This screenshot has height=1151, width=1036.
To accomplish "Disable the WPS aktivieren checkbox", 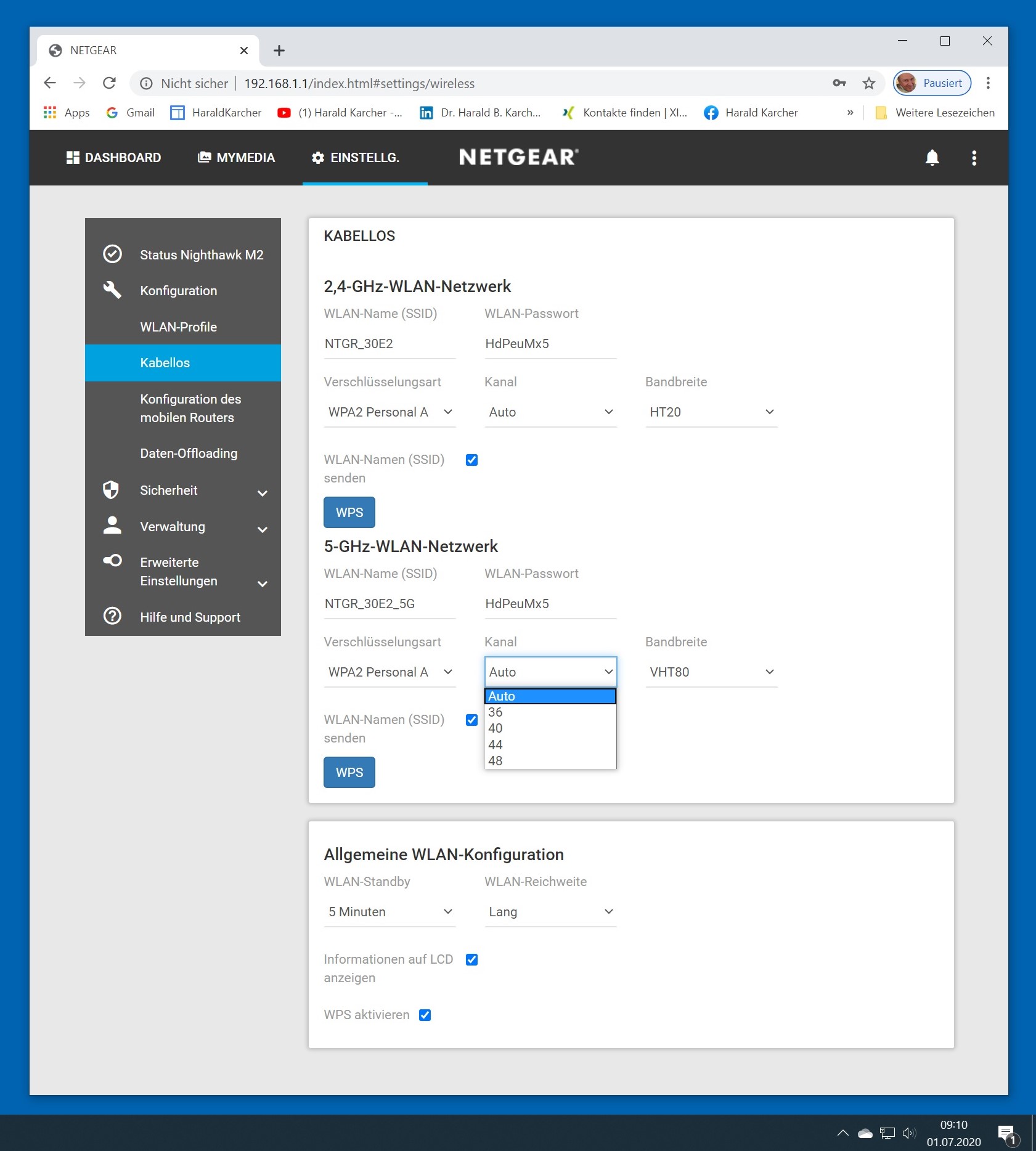I will (425, 1015).
